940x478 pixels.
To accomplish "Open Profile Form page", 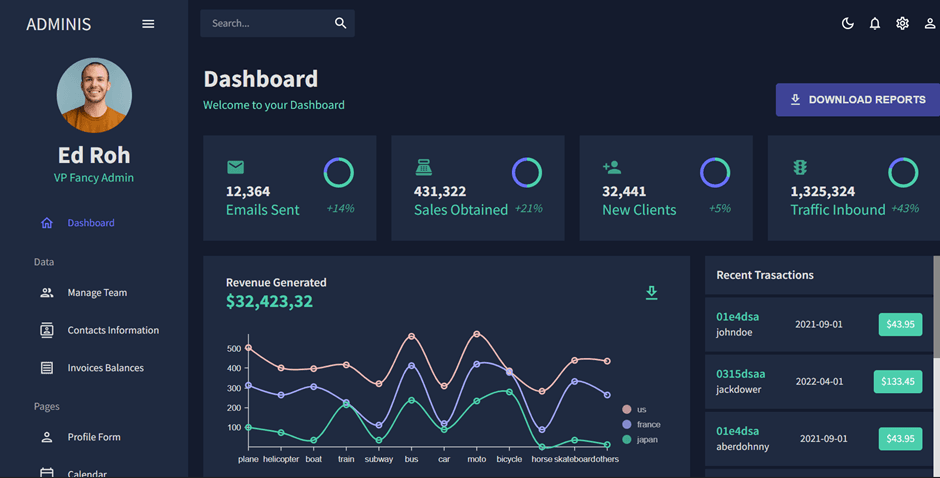I will 94,437.
